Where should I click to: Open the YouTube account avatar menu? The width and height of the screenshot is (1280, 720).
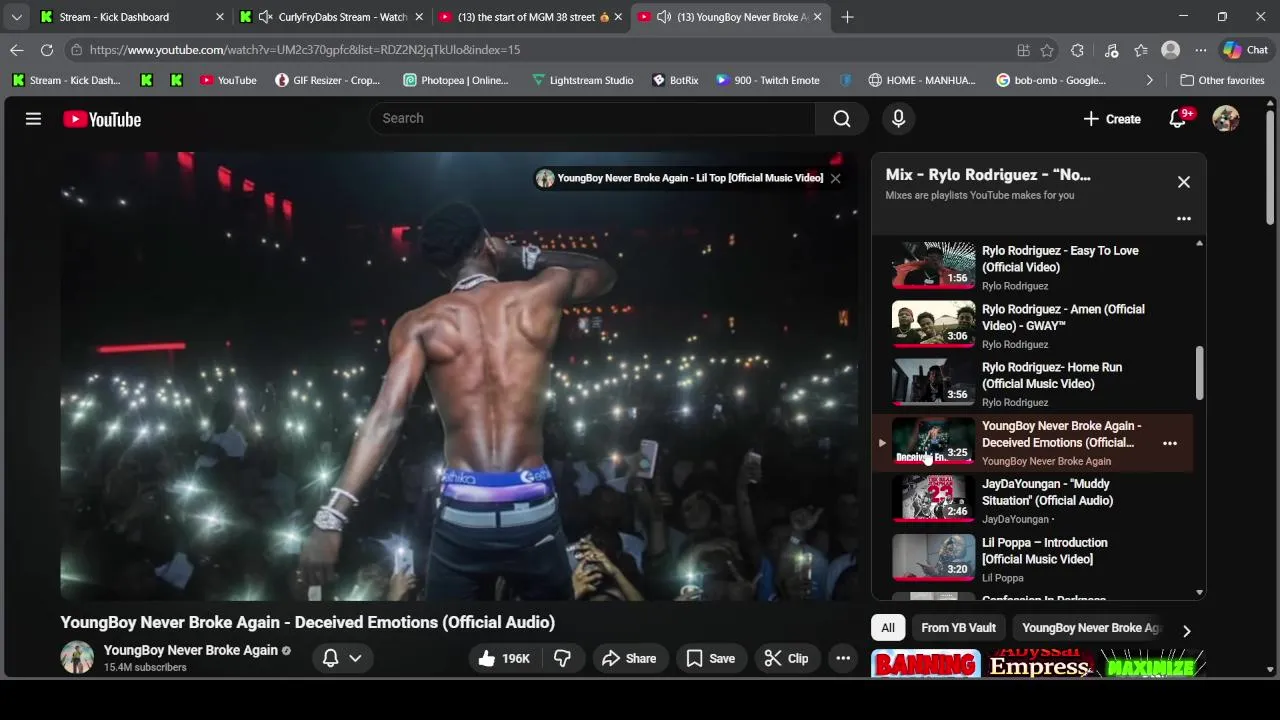[x=1226, y=119]
